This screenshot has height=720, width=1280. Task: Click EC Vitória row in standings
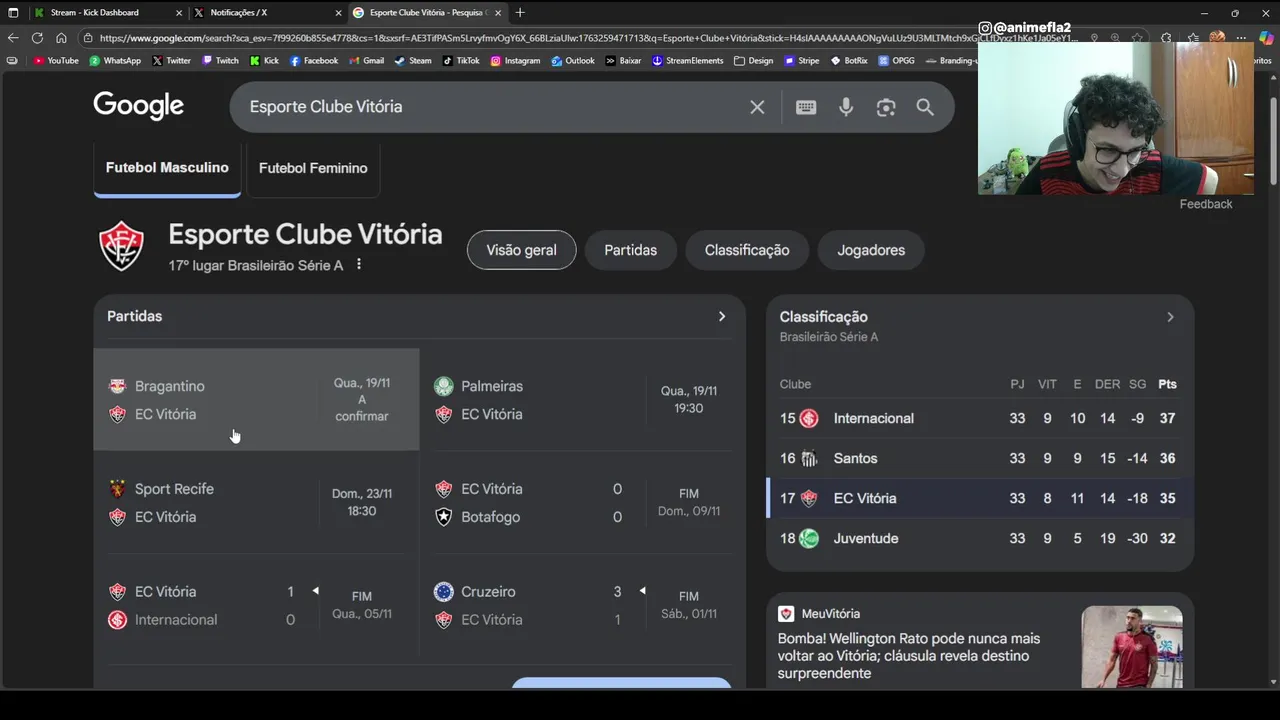(980, 498)
